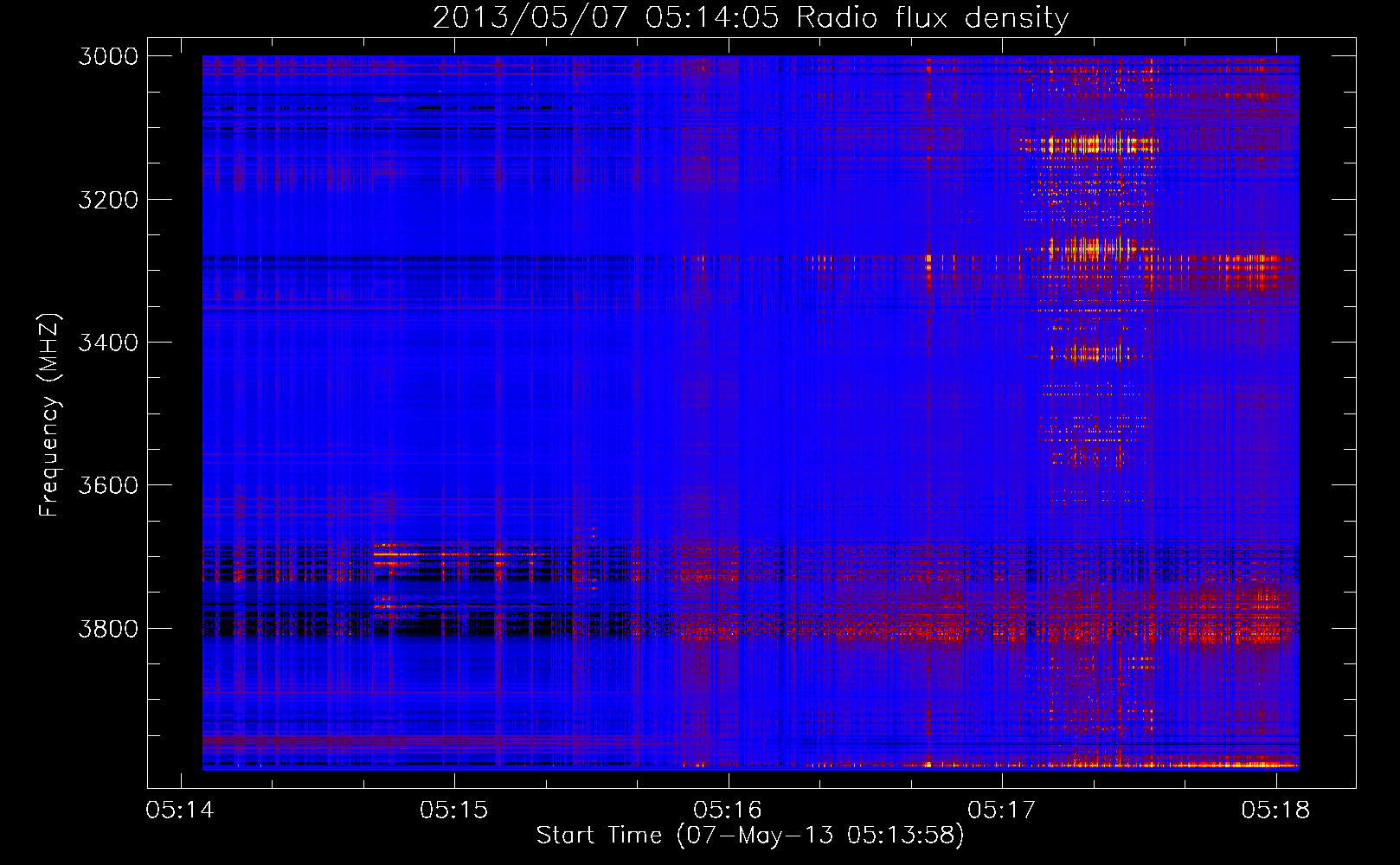Click the 05:18 time axis label
The image size is (1400, 865).
click(1275, 811)
